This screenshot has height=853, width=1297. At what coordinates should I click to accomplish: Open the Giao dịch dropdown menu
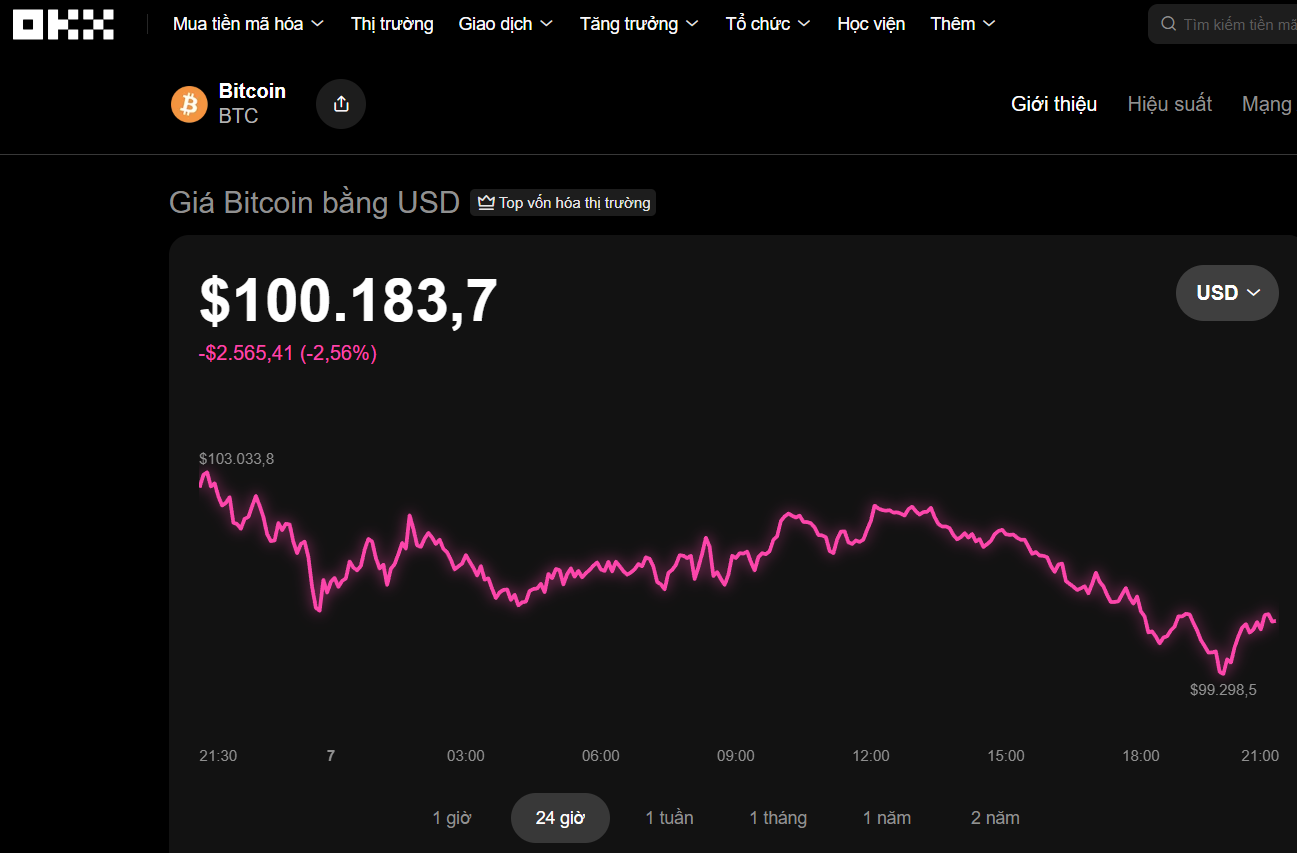(506, 24)
